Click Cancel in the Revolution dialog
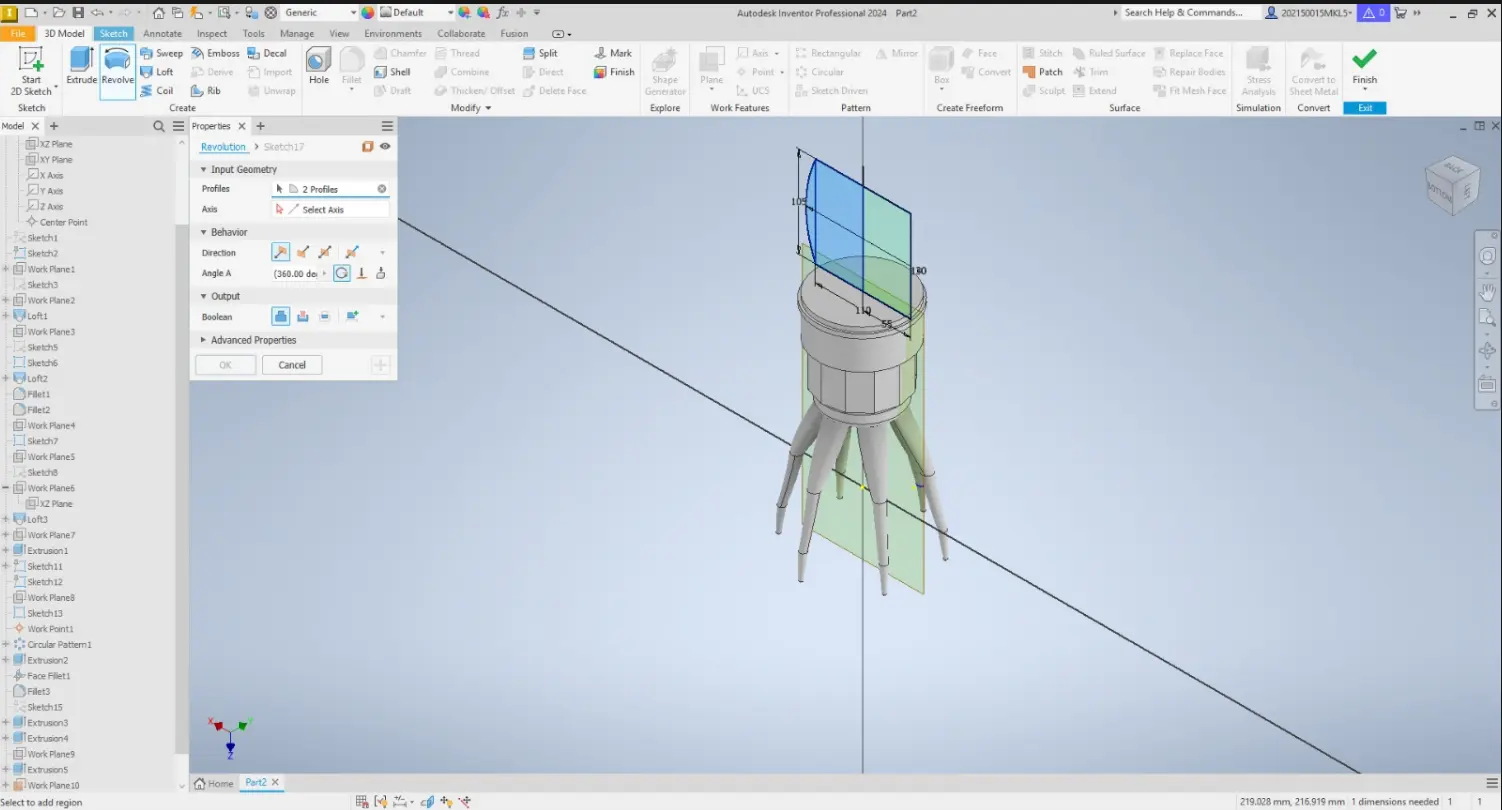This screenshot has width=1502, height=810. tap(291, 364)
